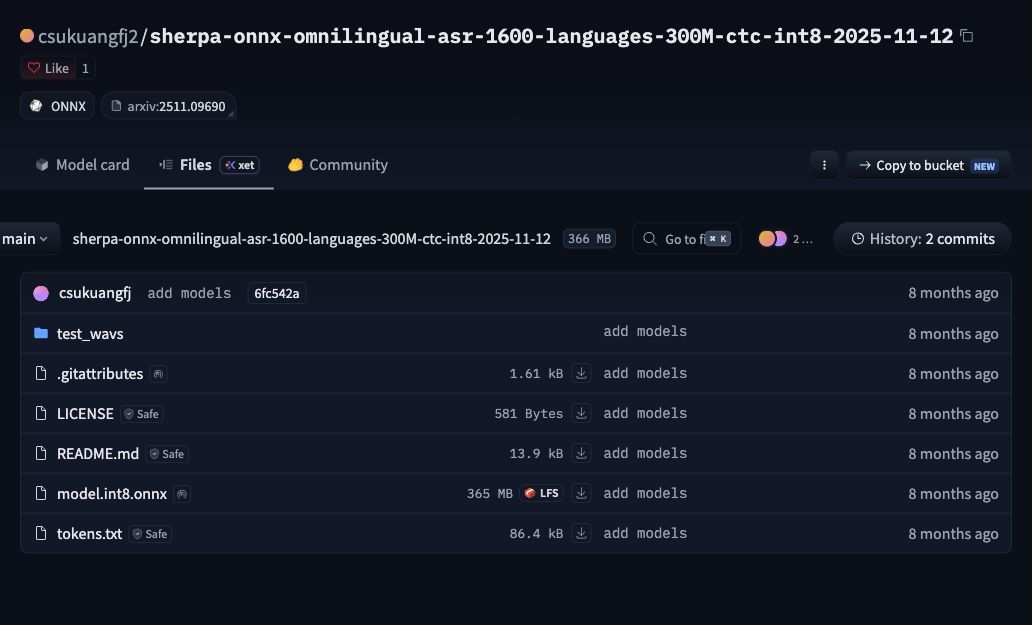Click the Safe badge next to README.md
This screenshot has height=625, width=1032.
click(x=167, y=454)
